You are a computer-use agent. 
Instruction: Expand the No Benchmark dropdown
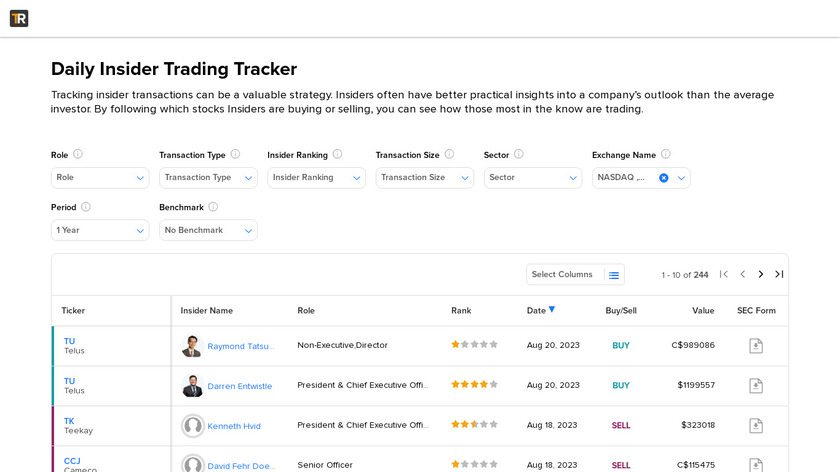(208, 230)
